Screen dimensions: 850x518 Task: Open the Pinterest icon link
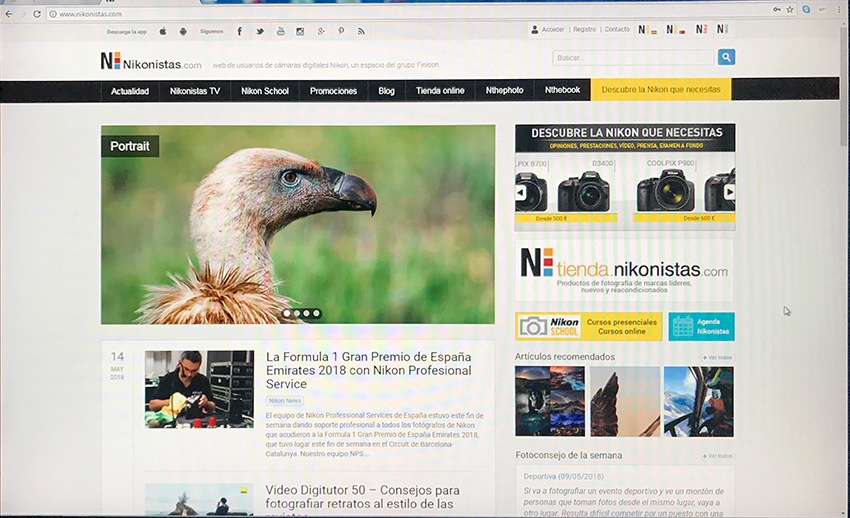point(341,31)
